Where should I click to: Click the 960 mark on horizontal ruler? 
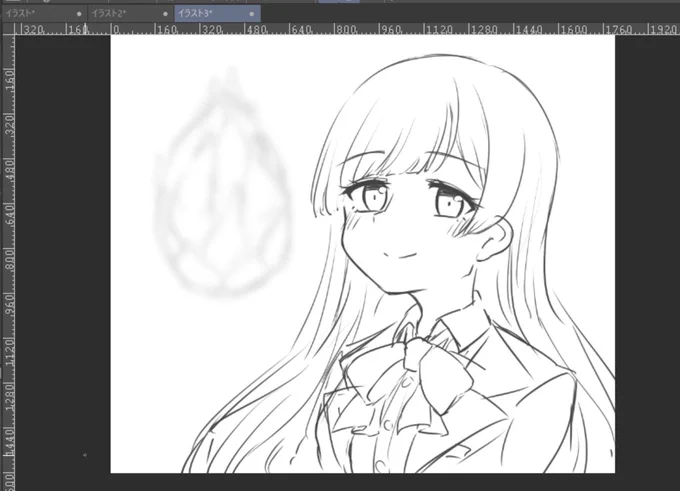coord(392,29)
